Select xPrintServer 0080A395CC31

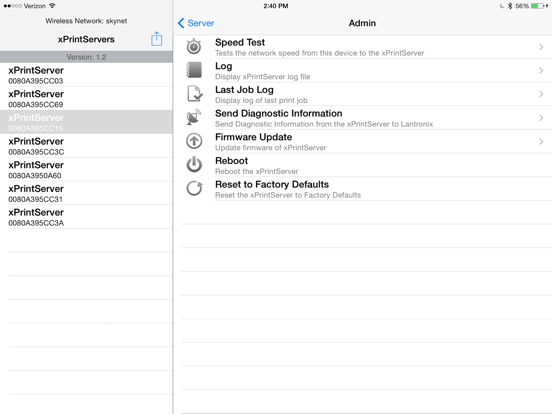(x=86, y=193)
